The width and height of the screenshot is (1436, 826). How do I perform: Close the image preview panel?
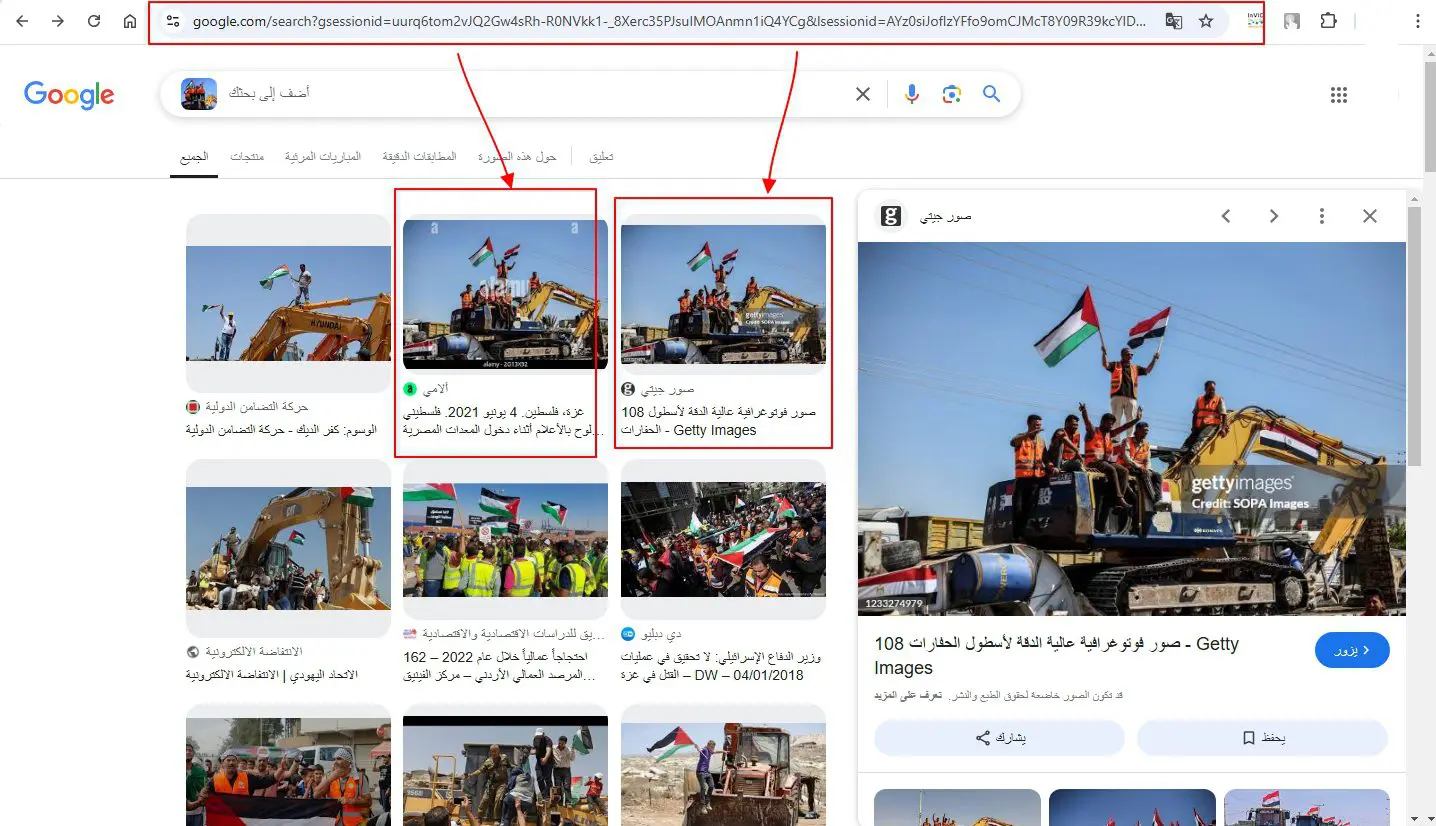click(x=1370, y=216)
